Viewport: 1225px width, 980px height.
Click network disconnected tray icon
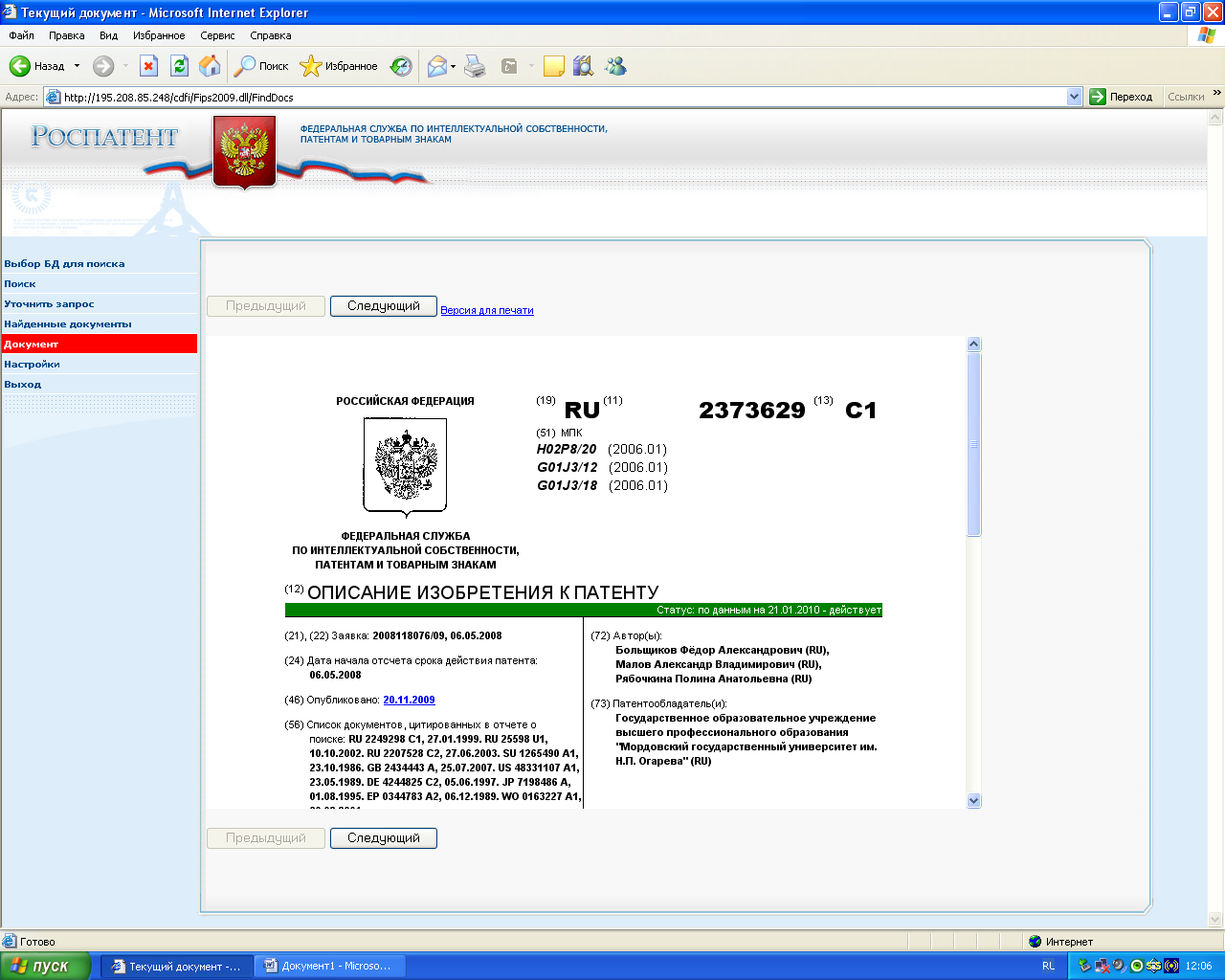(x=1102, y=967)
